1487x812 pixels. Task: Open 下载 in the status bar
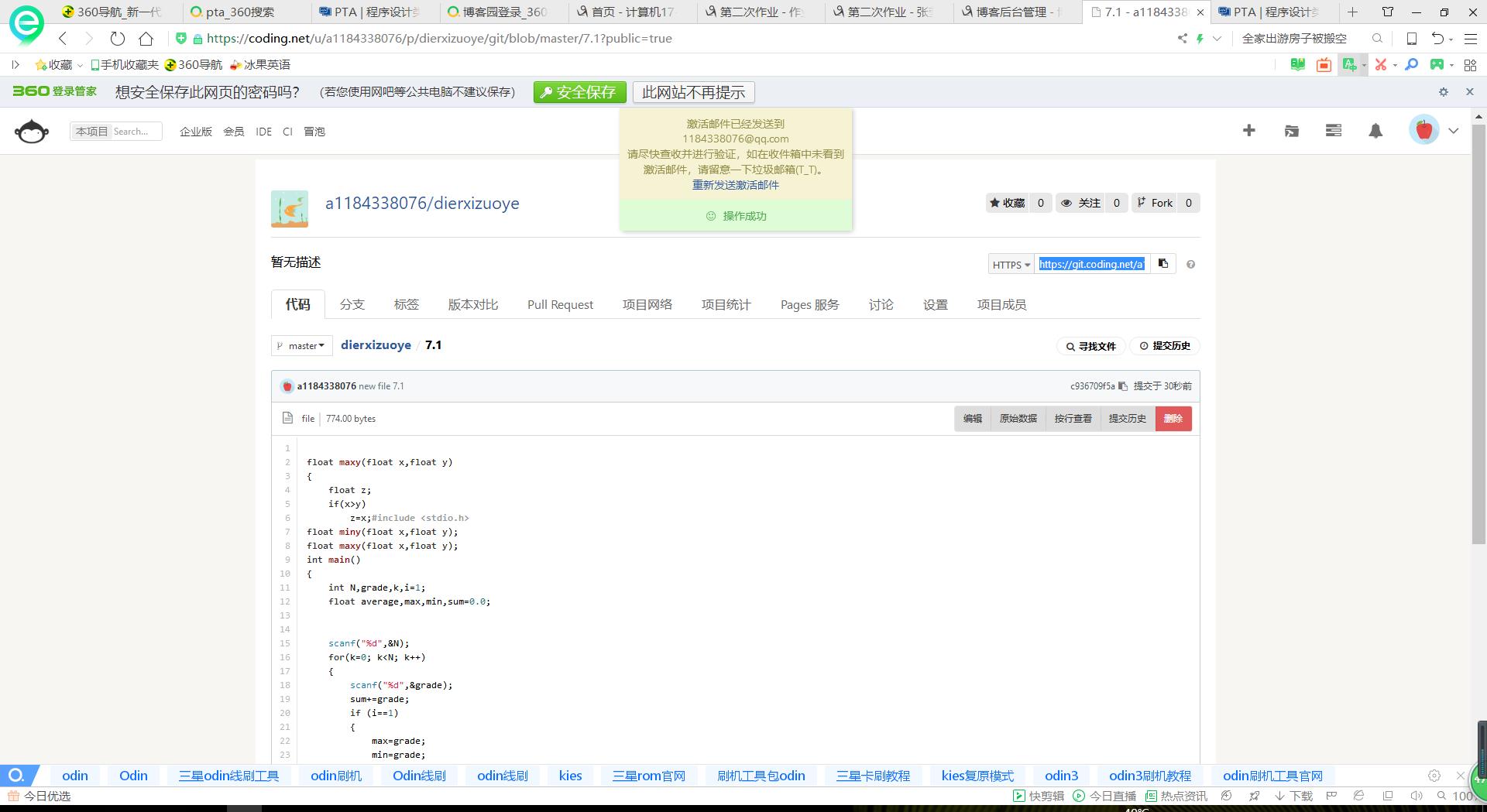(x=1294, y=796)
